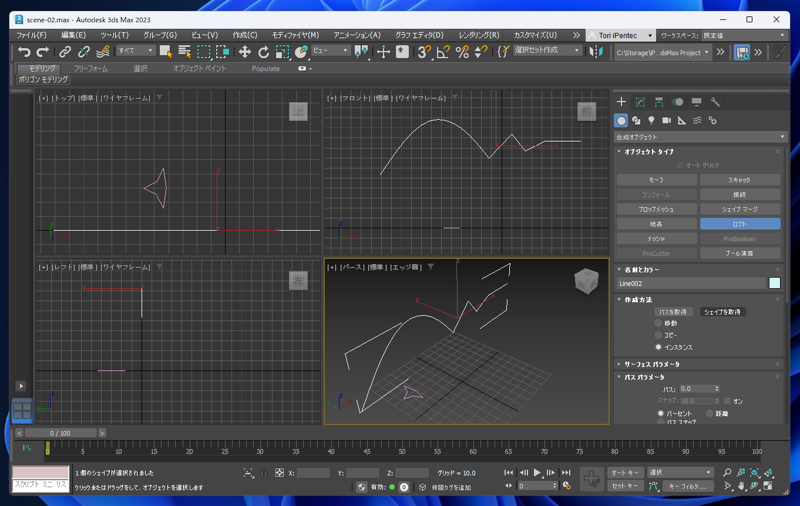The height and width of the screenshot is (506, 800).
Task: Select the Cameras category icon
Action: coord(666,120)
